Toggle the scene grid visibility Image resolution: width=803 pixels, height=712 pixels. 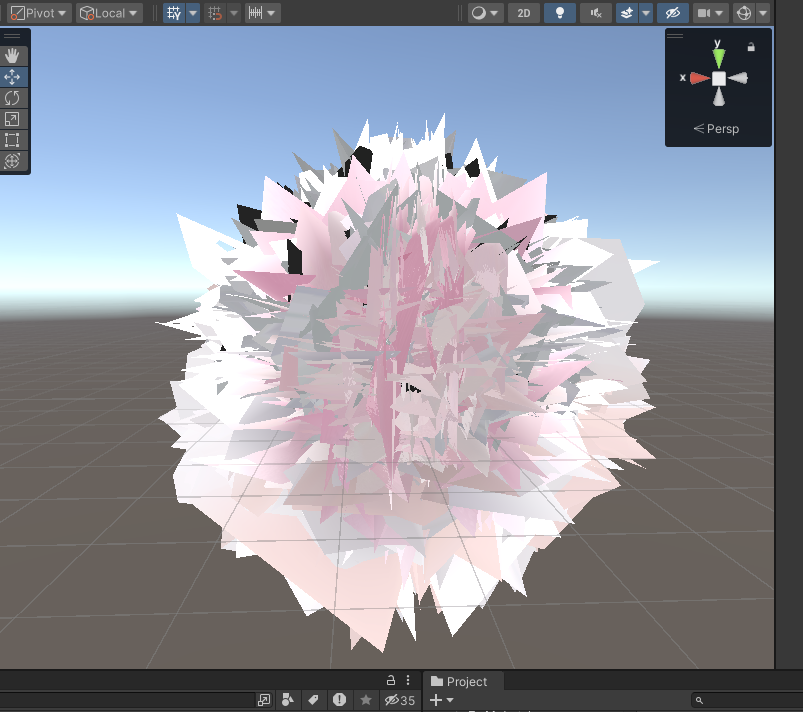(x=174, y=13)
